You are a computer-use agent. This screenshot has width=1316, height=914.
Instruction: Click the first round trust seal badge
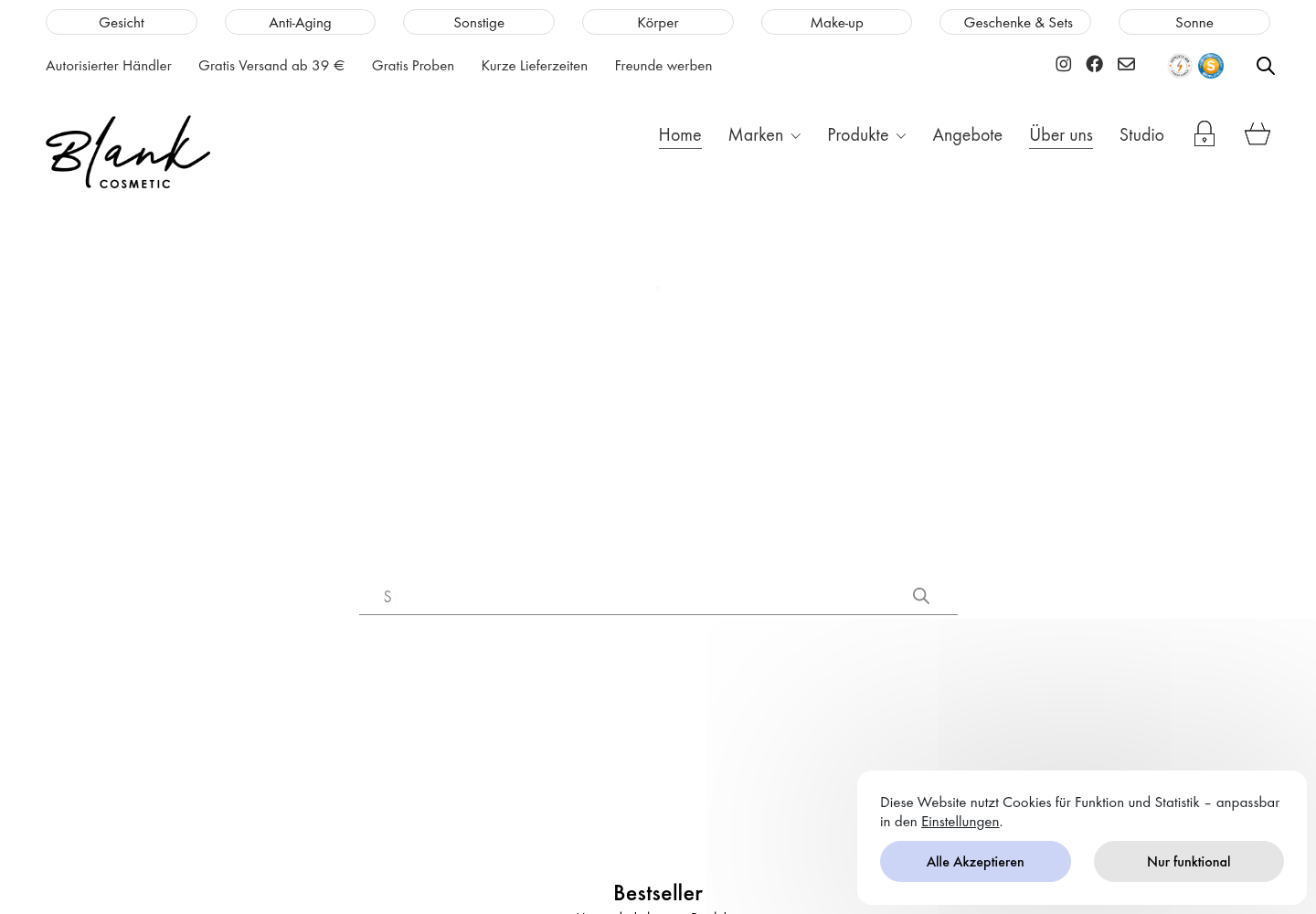click(1180, 66)
